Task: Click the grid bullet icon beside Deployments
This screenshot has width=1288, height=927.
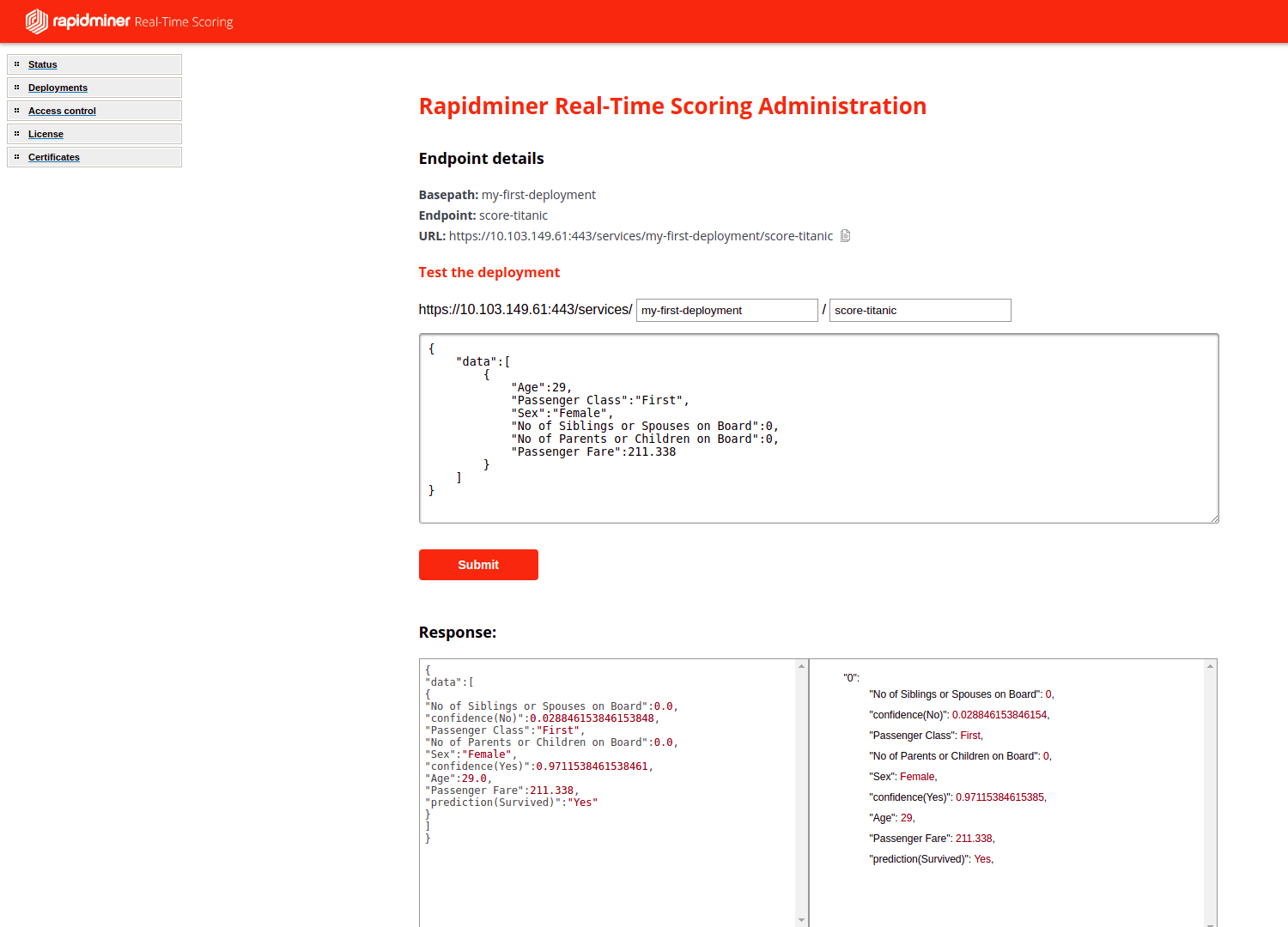Action: click(16, 88)
